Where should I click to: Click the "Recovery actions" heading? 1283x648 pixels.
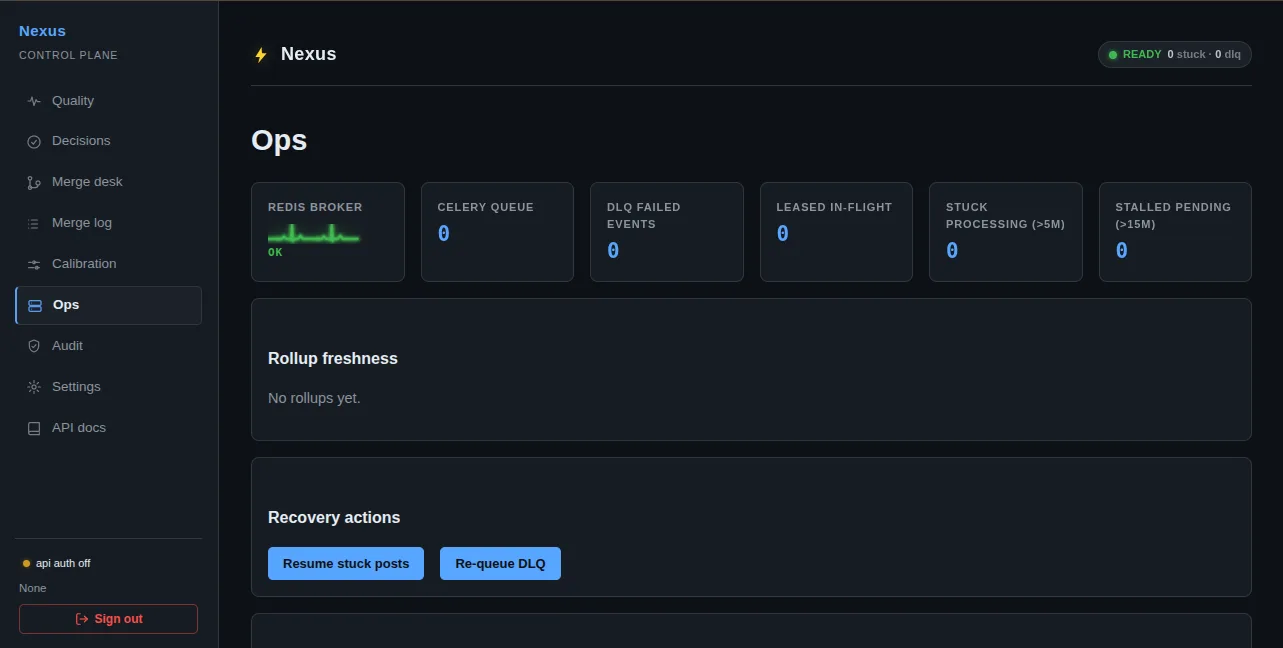tap(334, 518)
